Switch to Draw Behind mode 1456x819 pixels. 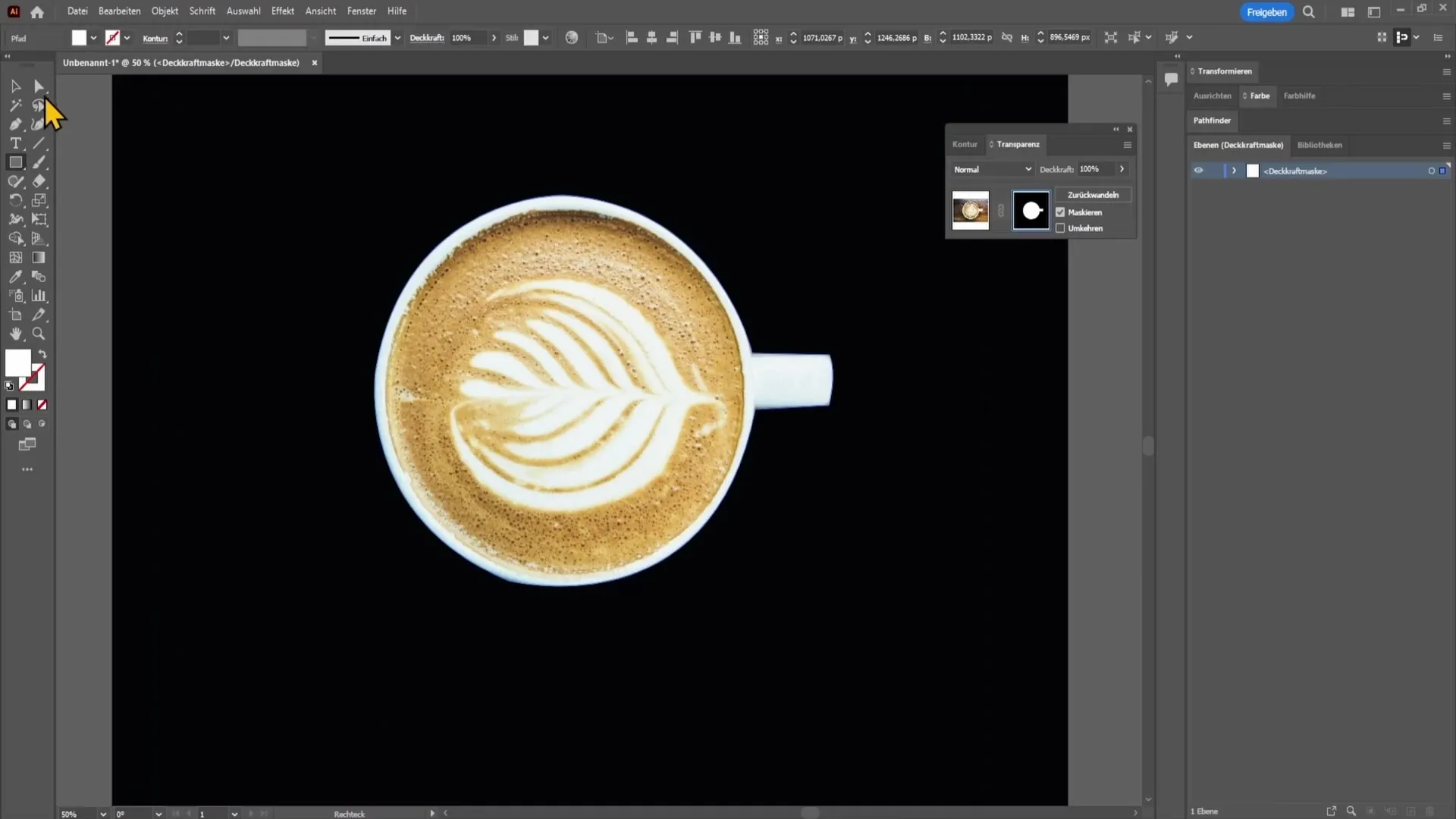click(x=27, y=425)
